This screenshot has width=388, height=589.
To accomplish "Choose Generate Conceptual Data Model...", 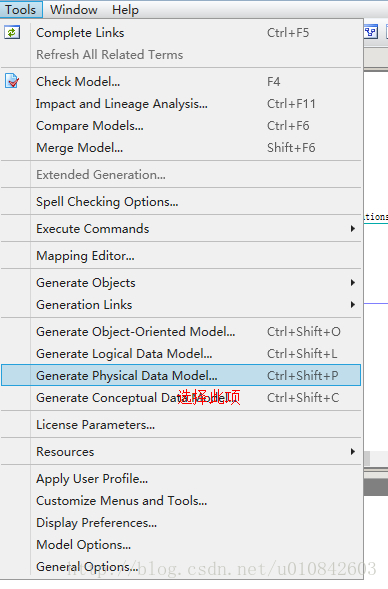I will point(181,397).
